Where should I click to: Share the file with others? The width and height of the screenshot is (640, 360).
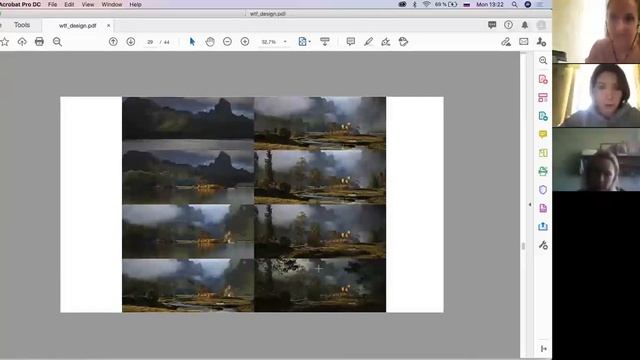(x=541, y=42)
